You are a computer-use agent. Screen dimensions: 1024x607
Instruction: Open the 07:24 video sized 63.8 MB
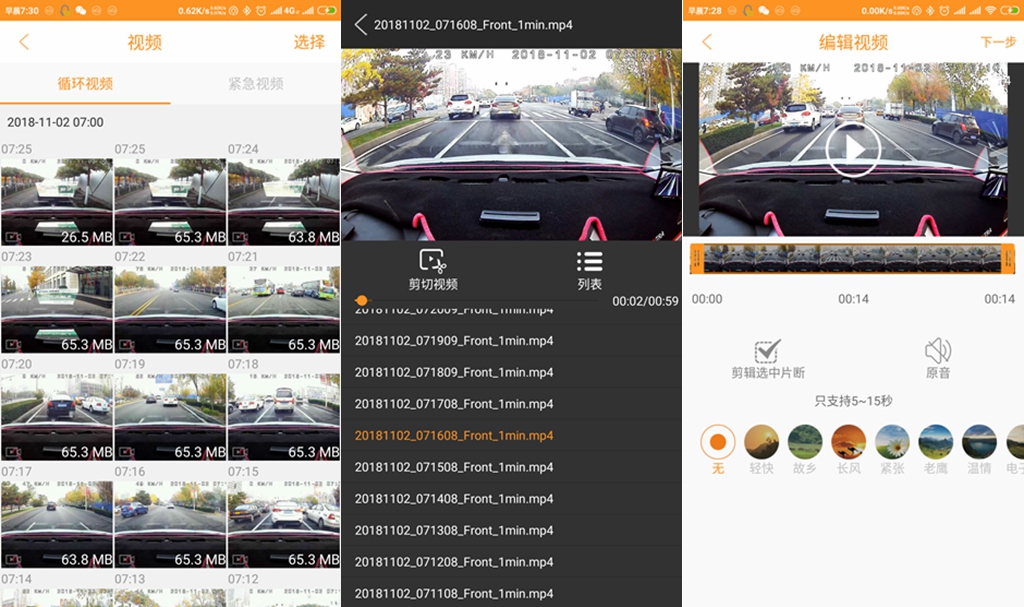pyautogui.click(x=283, y=202)
